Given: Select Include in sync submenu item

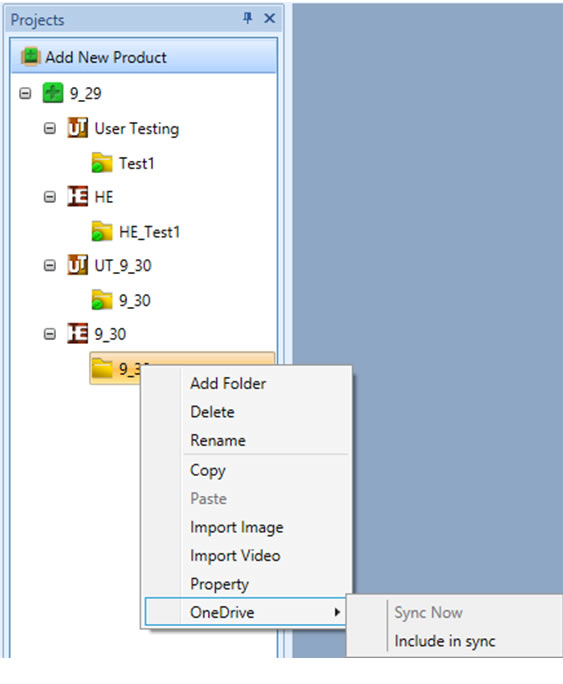Looking at the screenshot, I should coord(445,641).
